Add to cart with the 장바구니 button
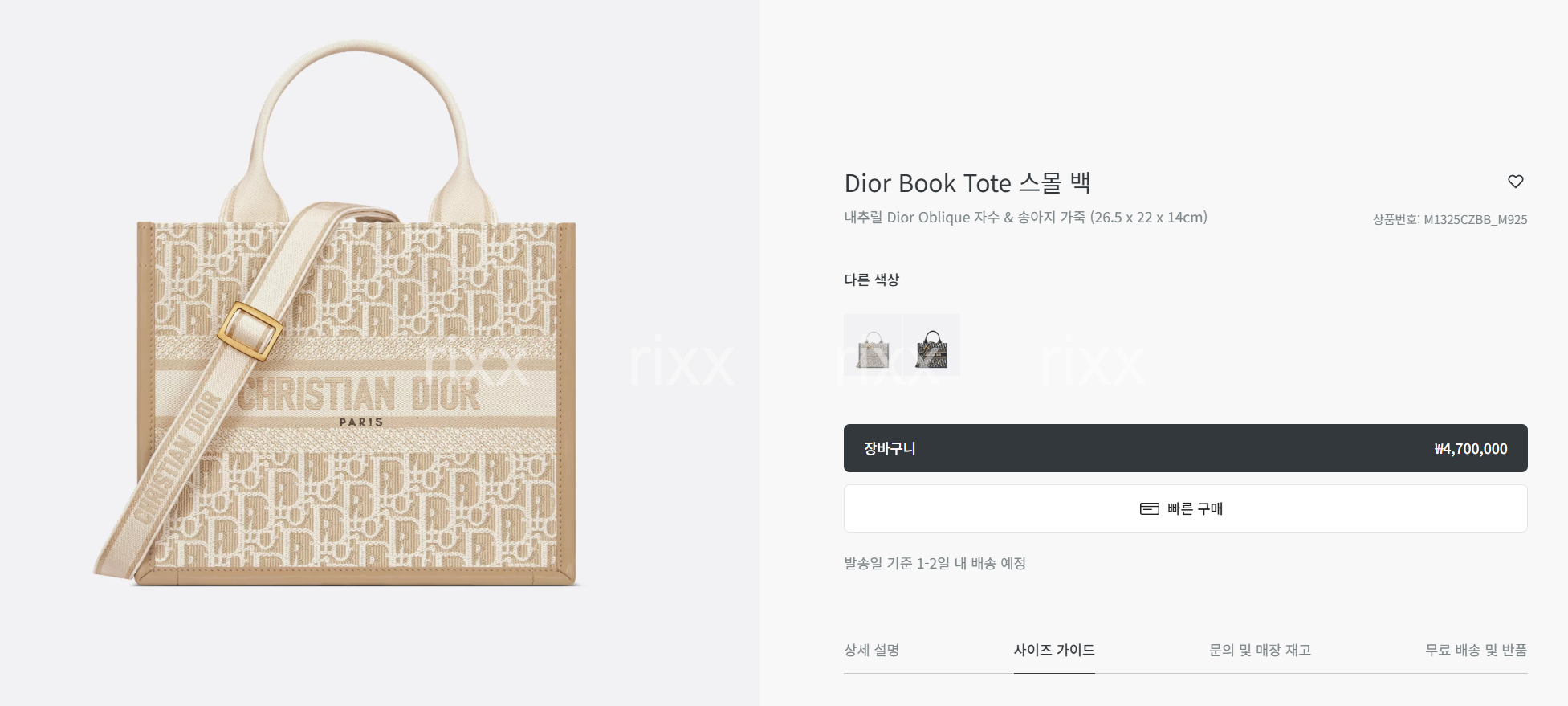The image size is (1568, 706). (1185, 448)
